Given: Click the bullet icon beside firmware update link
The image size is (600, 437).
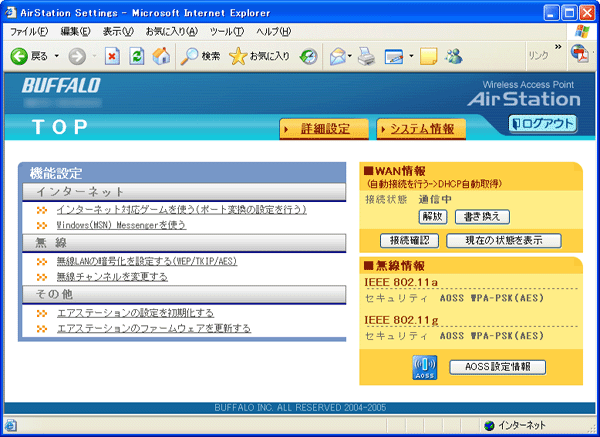Looking at the screenshot, I should pyautogui.click(x=42, y=329).
